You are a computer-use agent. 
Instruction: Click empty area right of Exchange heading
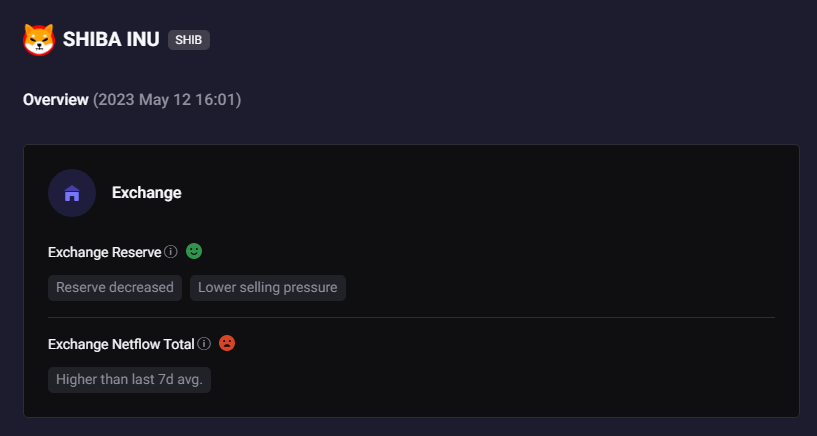[x=480, y=193]
